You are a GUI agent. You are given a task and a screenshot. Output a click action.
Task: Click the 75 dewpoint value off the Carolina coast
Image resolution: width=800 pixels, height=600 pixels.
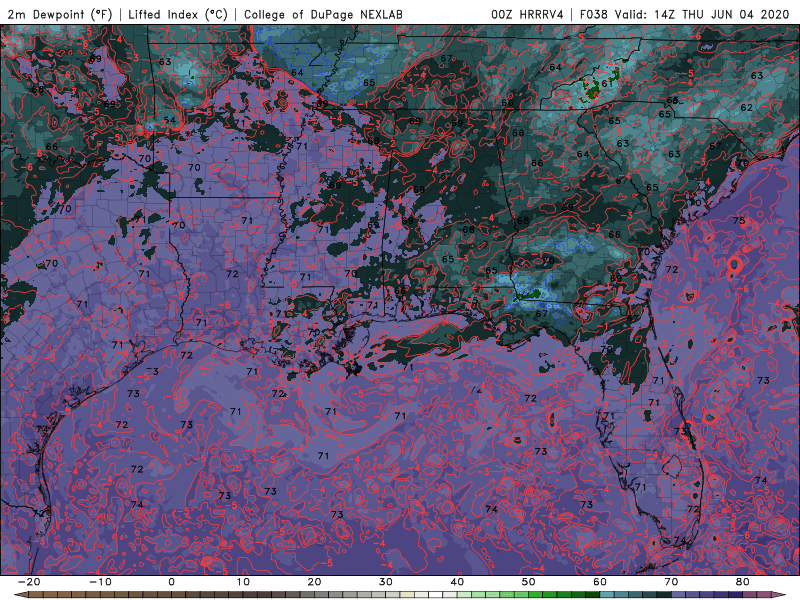pyautogui.click(x=739, y=220)
